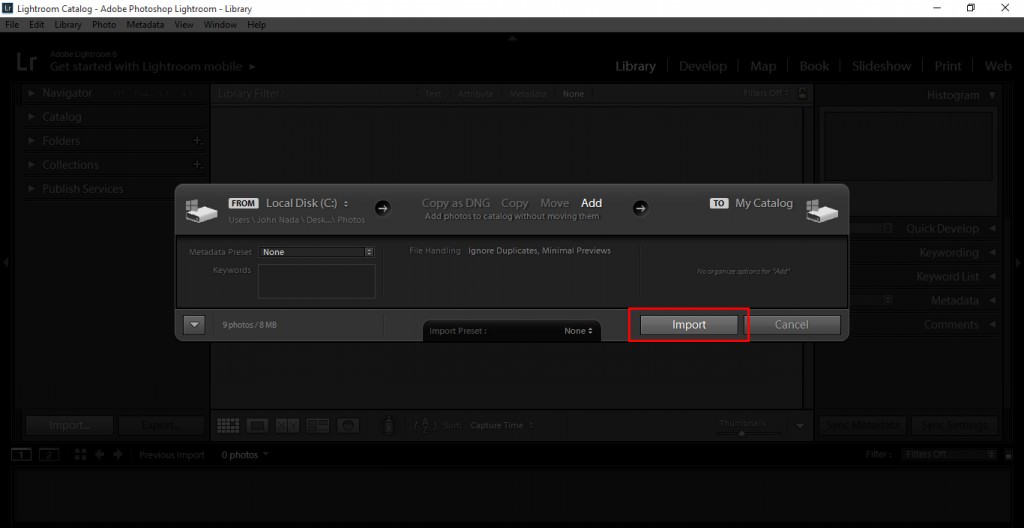Click the Cancel button in the dialog

click(792, 325)
